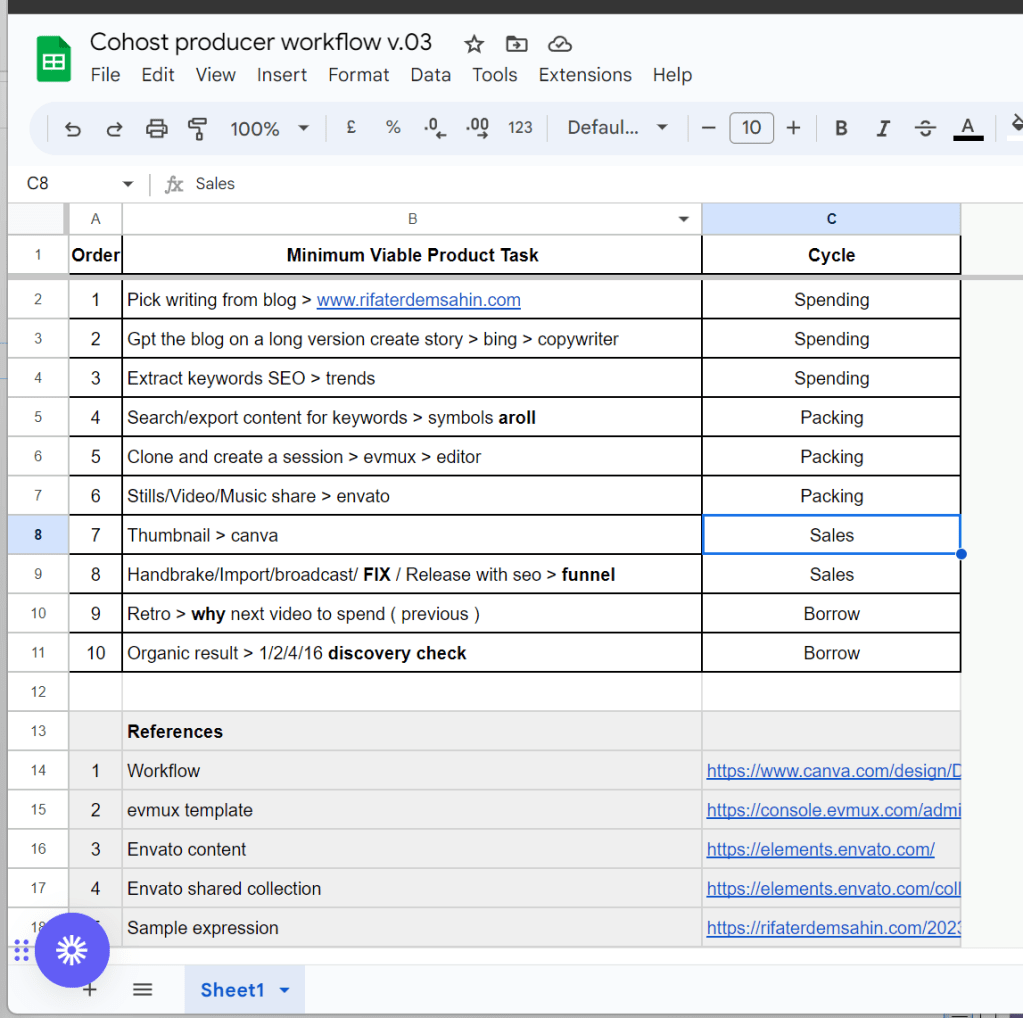
Task: Check the cloud document status icon
Action: [560, 44]
